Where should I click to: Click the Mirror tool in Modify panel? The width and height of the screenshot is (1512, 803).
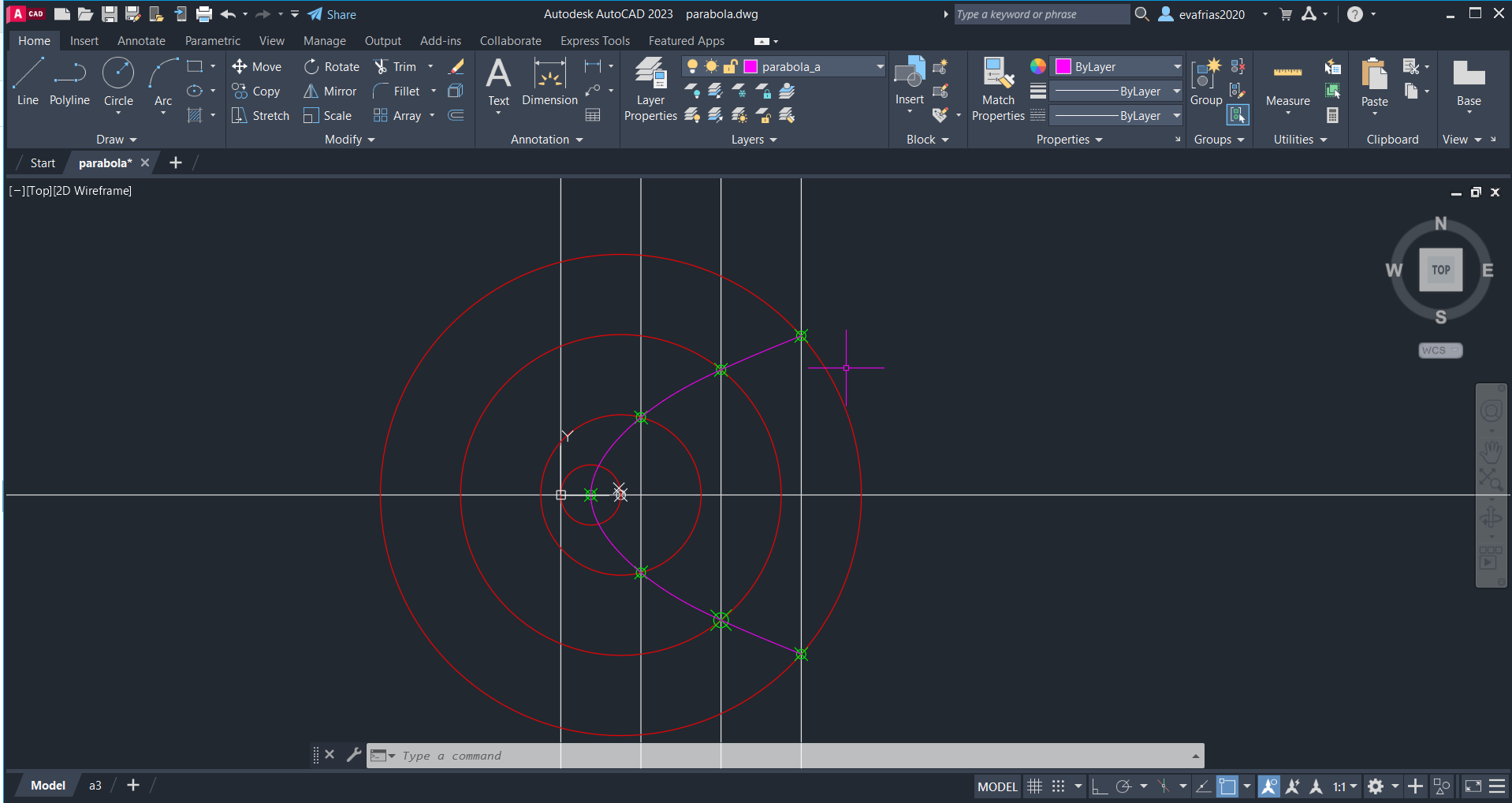pos(330,92)
